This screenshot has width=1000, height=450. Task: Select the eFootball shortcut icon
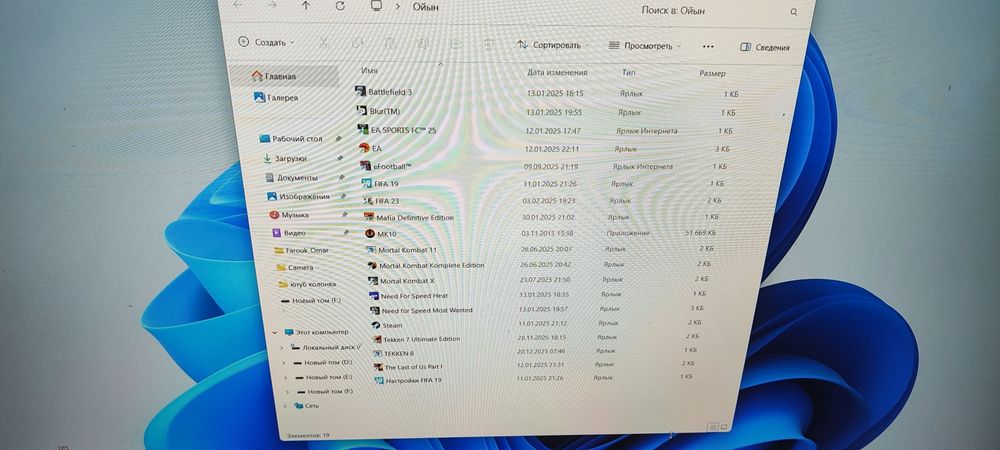click(365, 166)
